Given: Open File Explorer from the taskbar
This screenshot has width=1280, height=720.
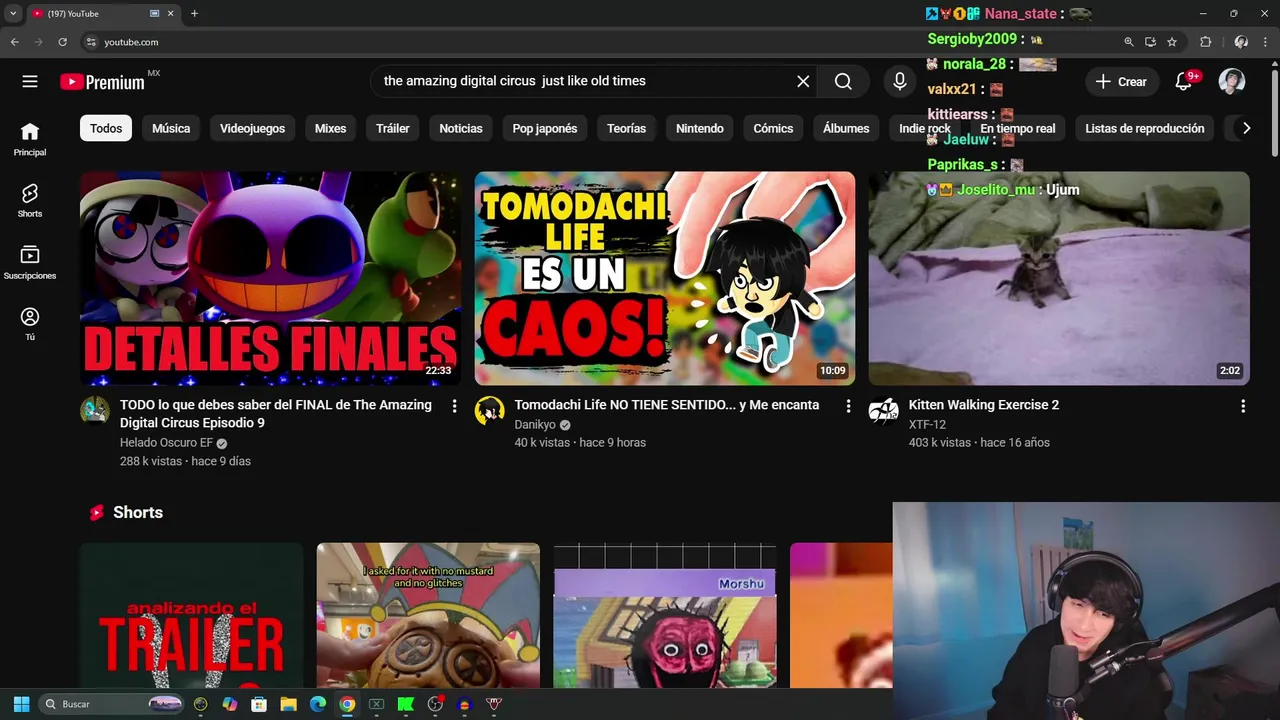Looking at the screenshot, I should (x=288, y=704).
